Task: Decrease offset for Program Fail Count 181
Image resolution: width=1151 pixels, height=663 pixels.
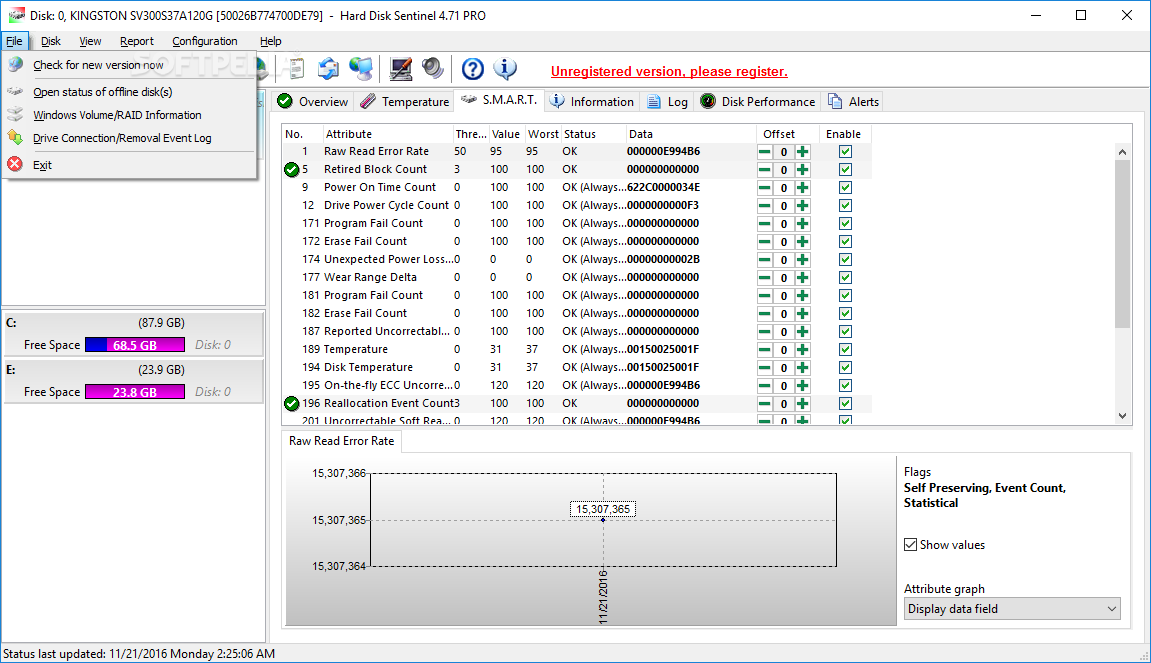Action: coord(764,296)
